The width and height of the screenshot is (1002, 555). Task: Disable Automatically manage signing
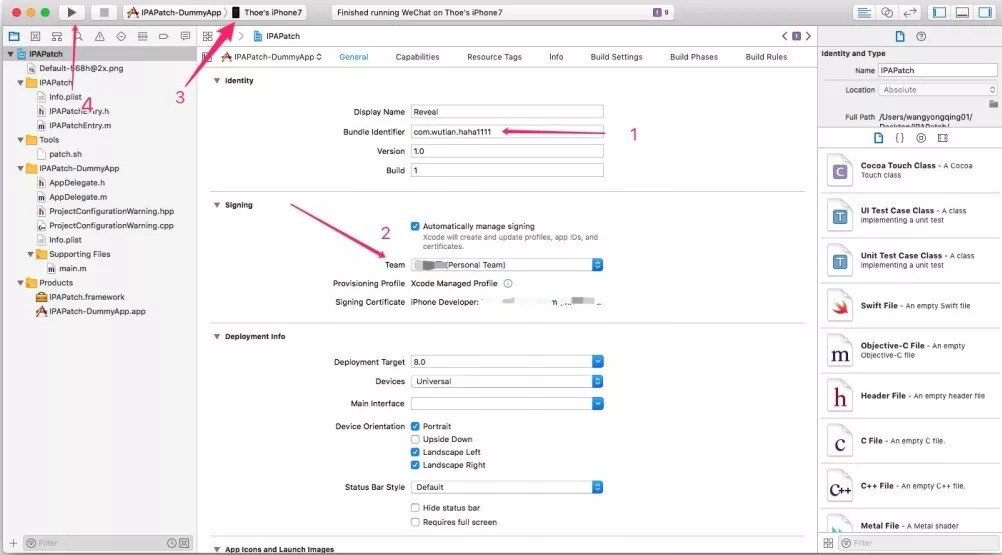(x=416, y=227)
